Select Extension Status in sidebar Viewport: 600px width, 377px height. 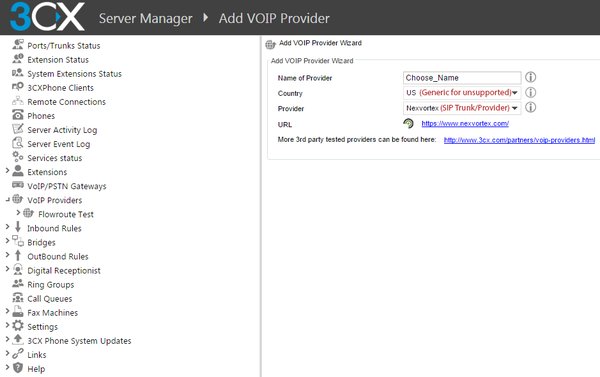tap(58, 60)
